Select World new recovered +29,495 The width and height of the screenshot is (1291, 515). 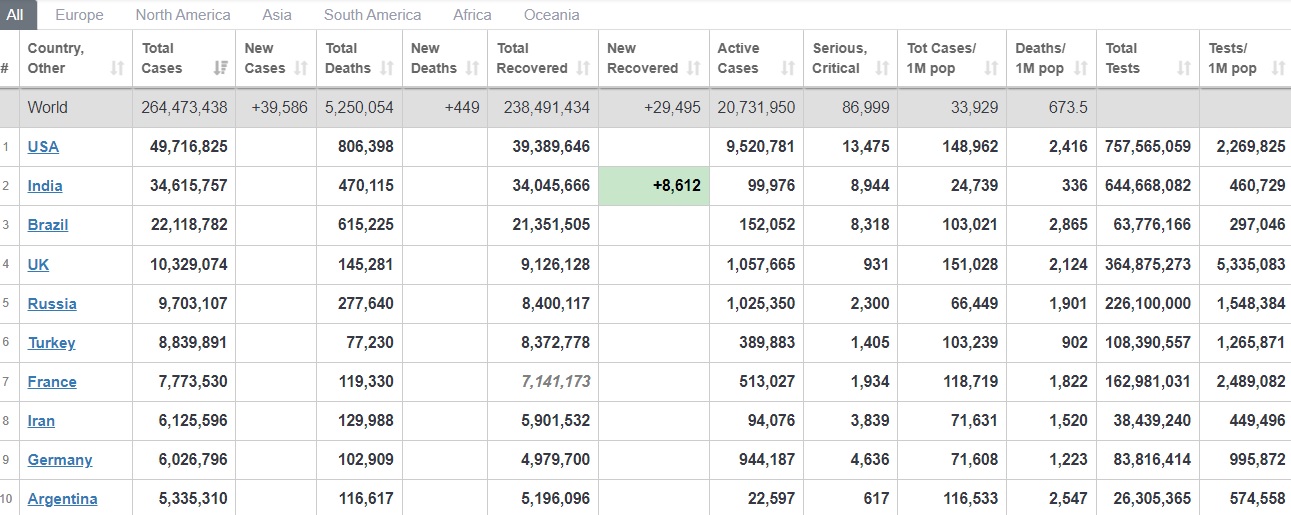click(673, 108)
